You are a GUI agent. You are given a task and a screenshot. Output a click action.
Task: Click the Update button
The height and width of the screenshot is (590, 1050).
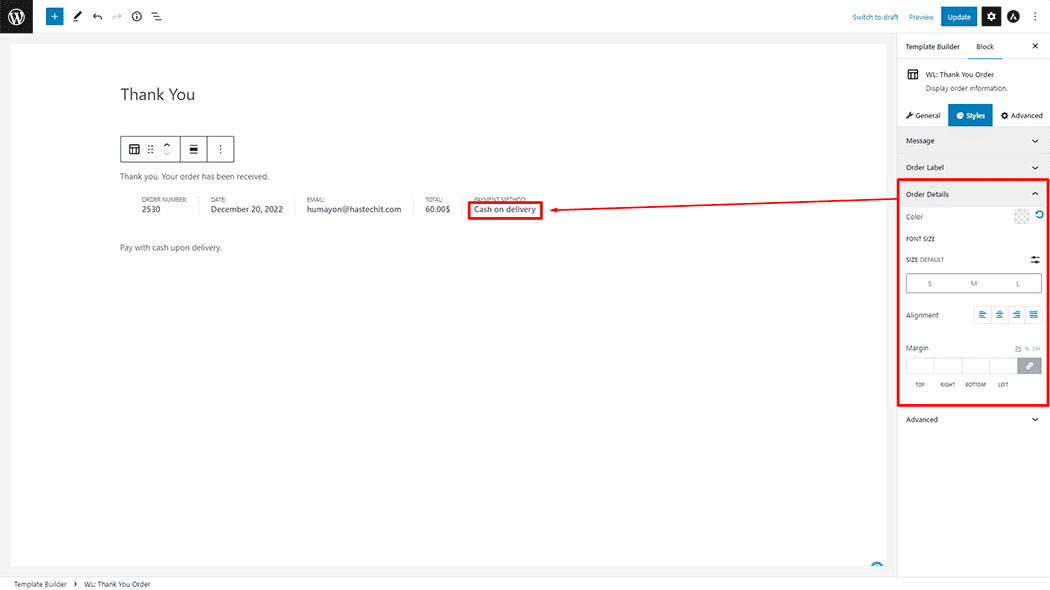958,17
